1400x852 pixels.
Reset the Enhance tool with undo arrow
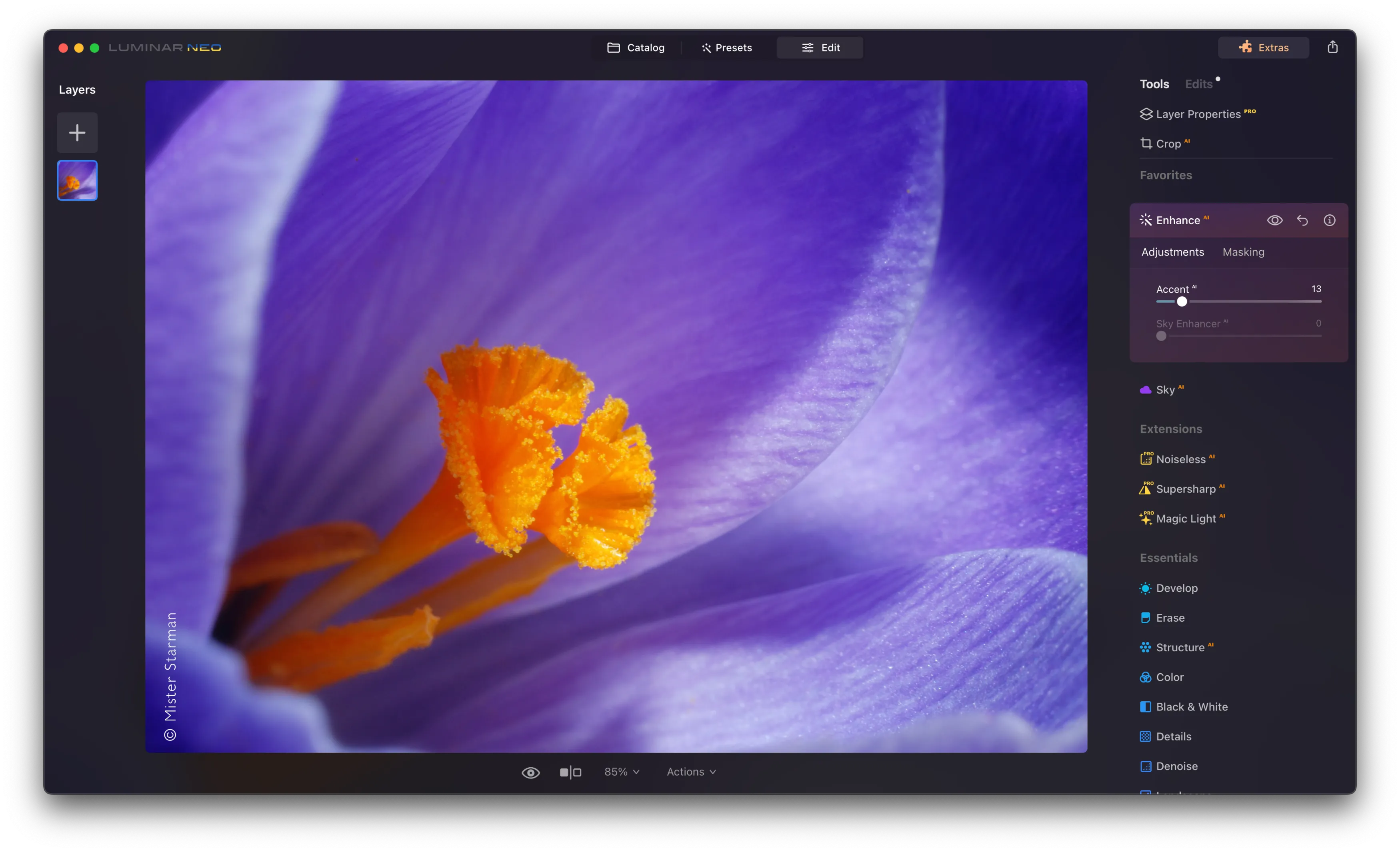point(1302,220)
